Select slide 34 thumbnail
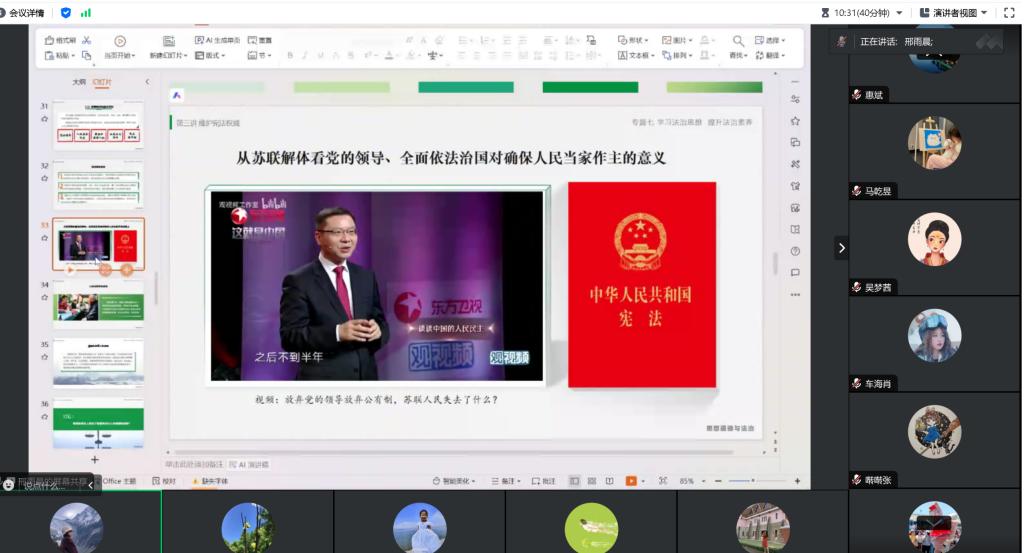The image size is (1024, 553). click(x=98, y=302)
